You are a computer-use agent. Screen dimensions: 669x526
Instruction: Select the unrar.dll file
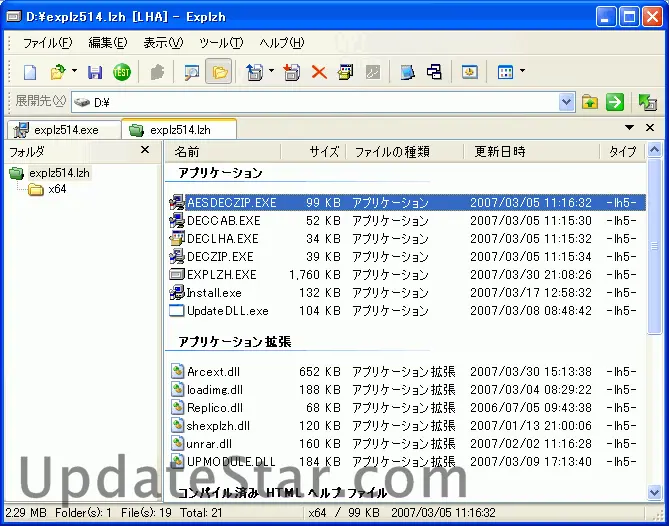(x=209, y=444)
